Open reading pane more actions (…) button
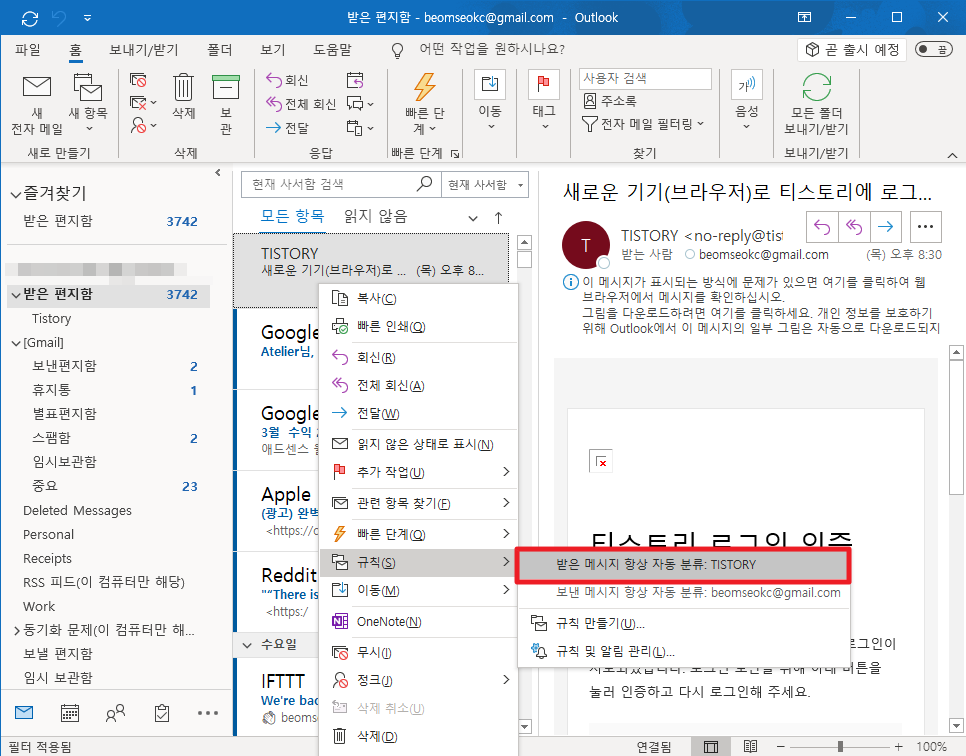Screen dimensions: 966x756 (x=925, y=227)
